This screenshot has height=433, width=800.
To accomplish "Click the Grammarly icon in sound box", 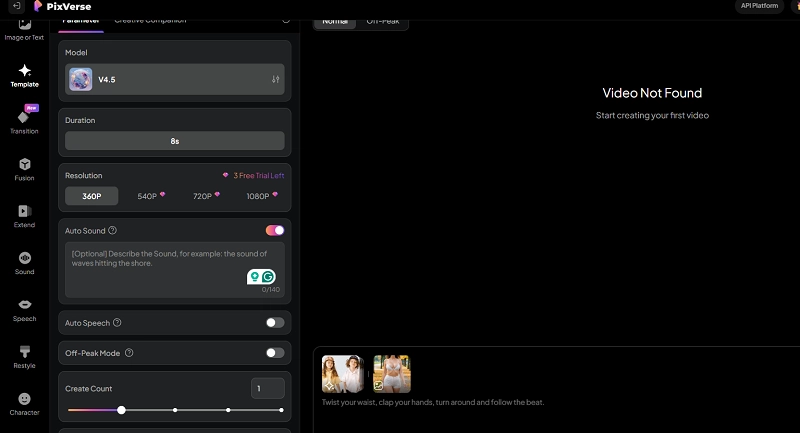I will (x=268, y=277).
